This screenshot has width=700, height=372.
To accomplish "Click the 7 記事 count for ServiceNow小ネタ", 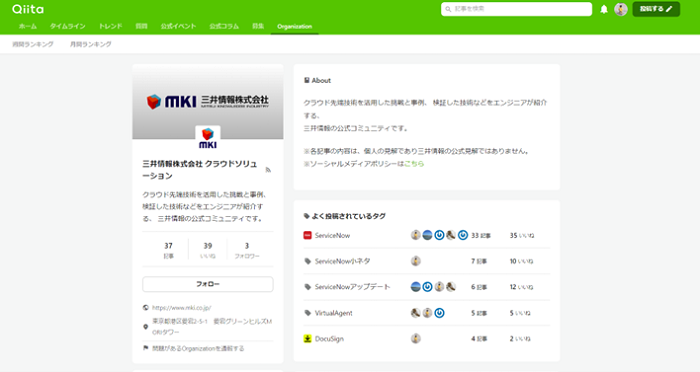I will click(479, 261).
